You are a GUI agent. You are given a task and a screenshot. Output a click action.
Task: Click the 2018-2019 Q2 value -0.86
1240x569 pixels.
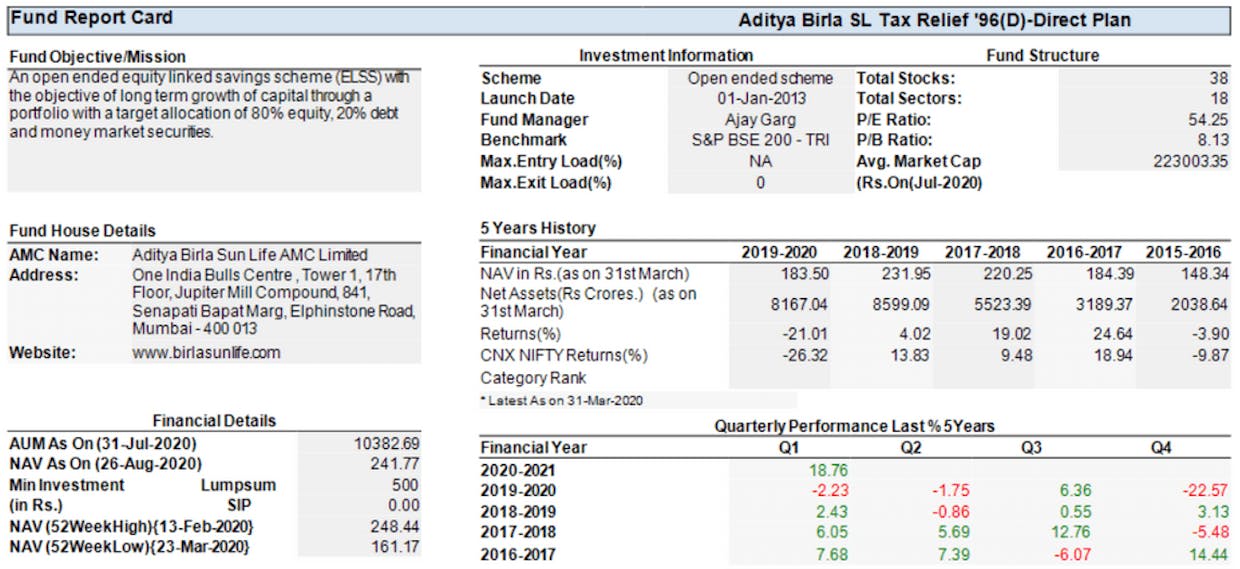951,511
